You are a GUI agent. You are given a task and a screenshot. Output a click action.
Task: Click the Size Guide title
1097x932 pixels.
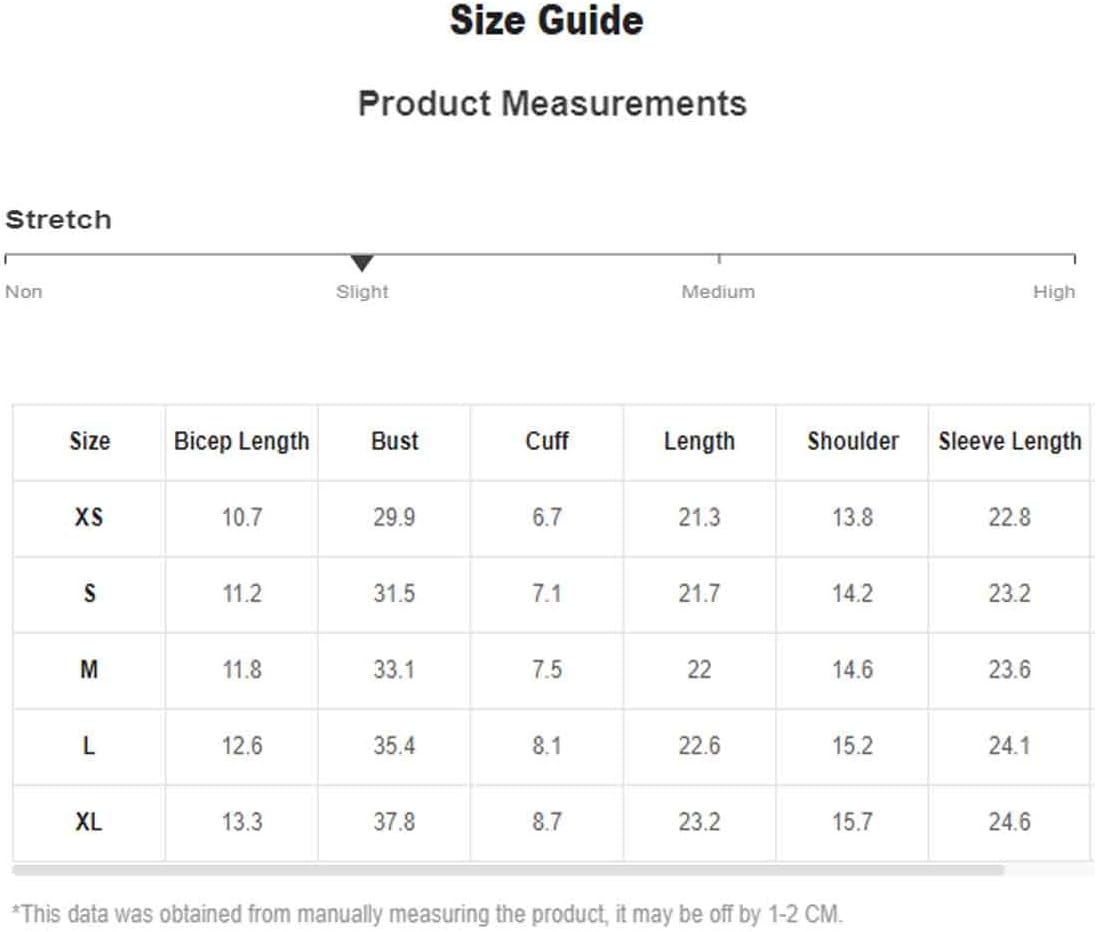[x=546, y=20]
